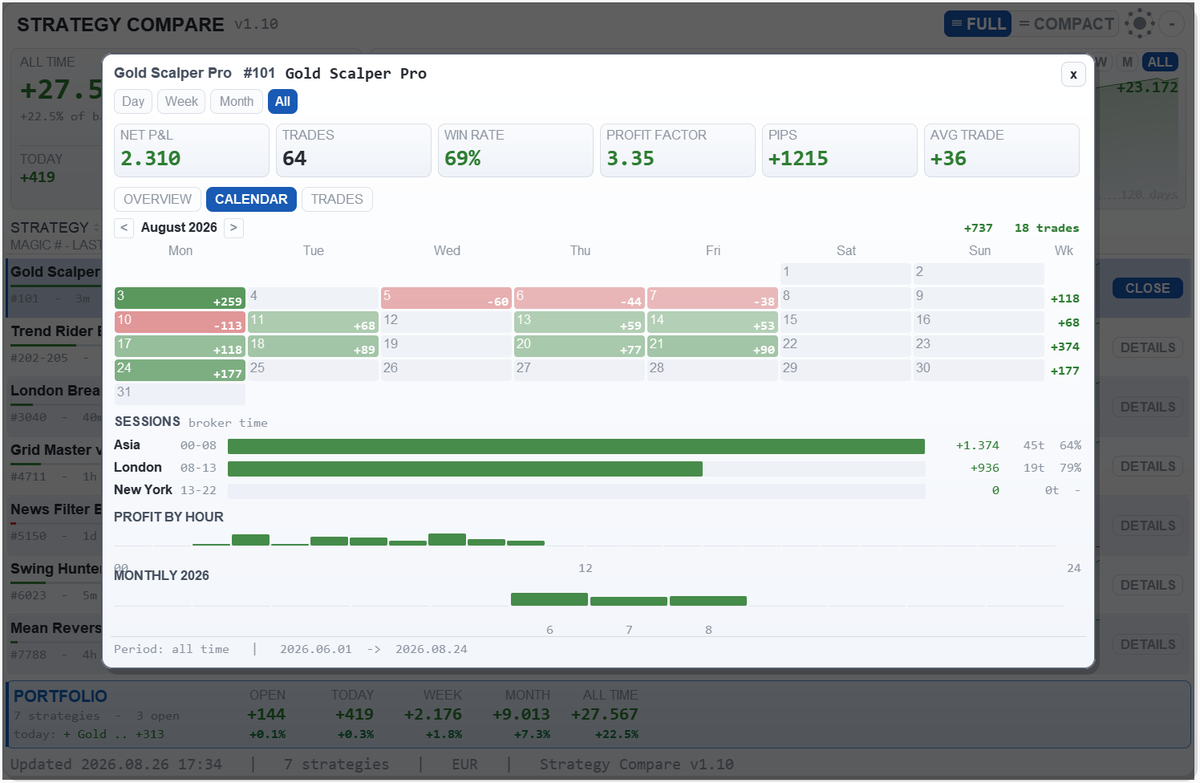Go to next month in calendar

[x=233, y=228]
